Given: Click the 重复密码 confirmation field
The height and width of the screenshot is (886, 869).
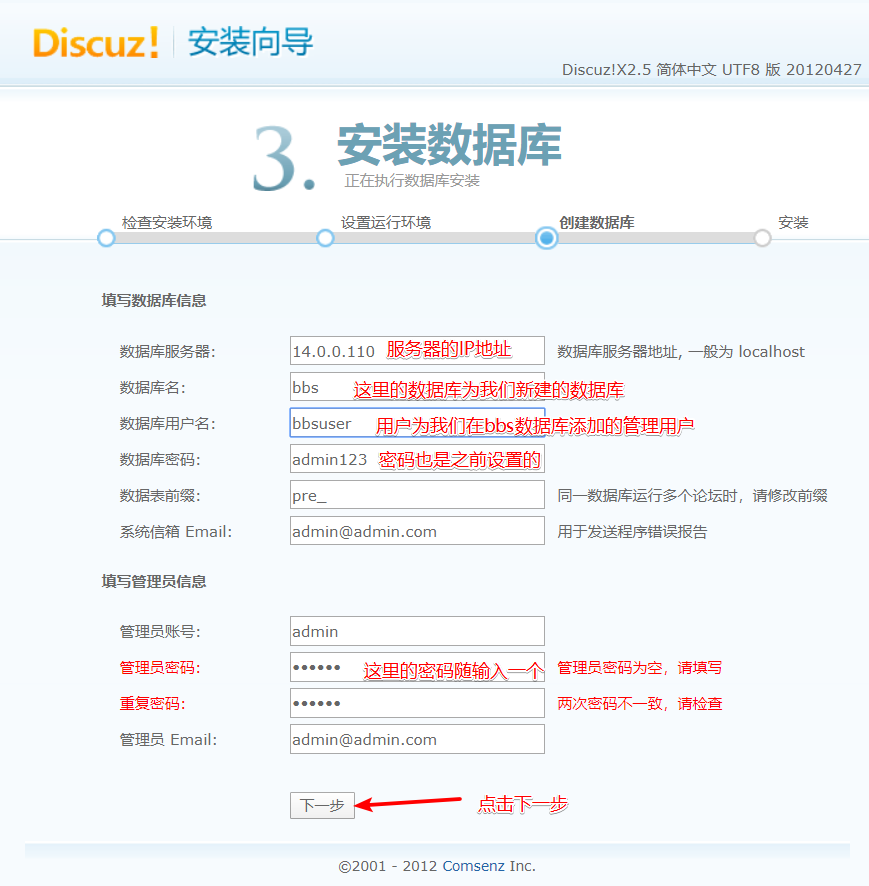Looking at the screenshot, I should [x=416, y=703].
